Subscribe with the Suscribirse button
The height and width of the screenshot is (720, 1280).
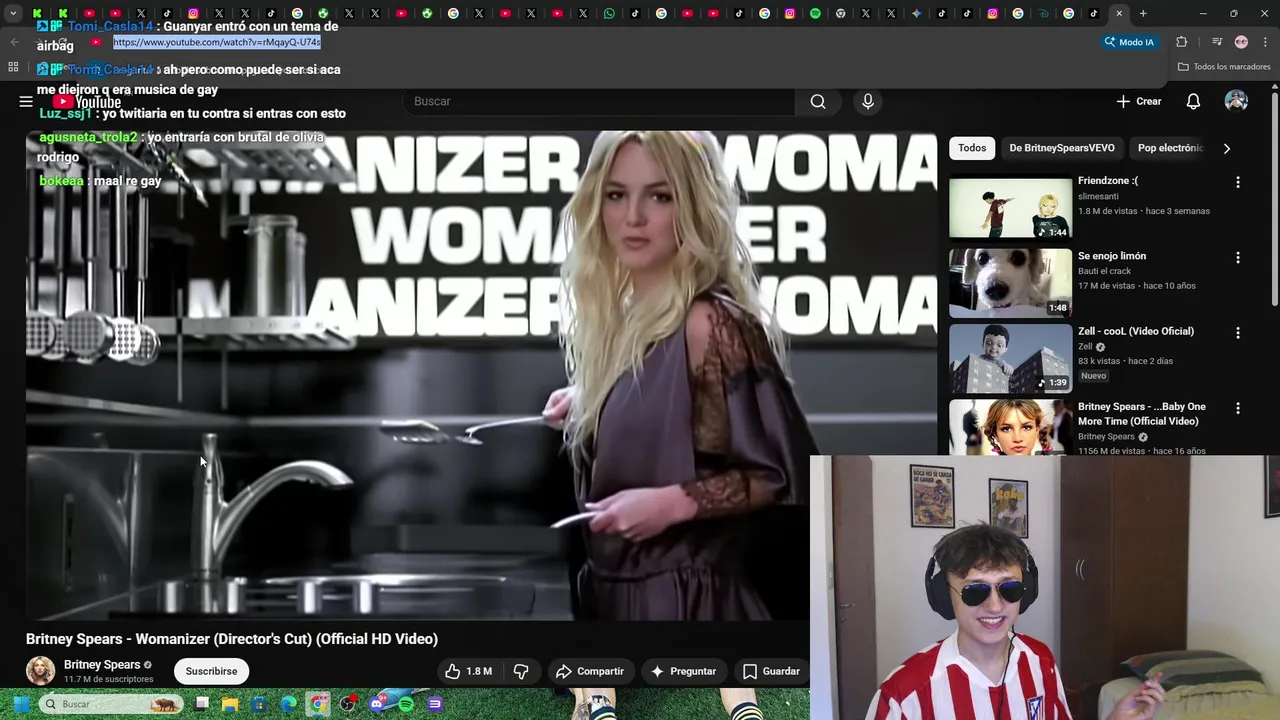211,671
